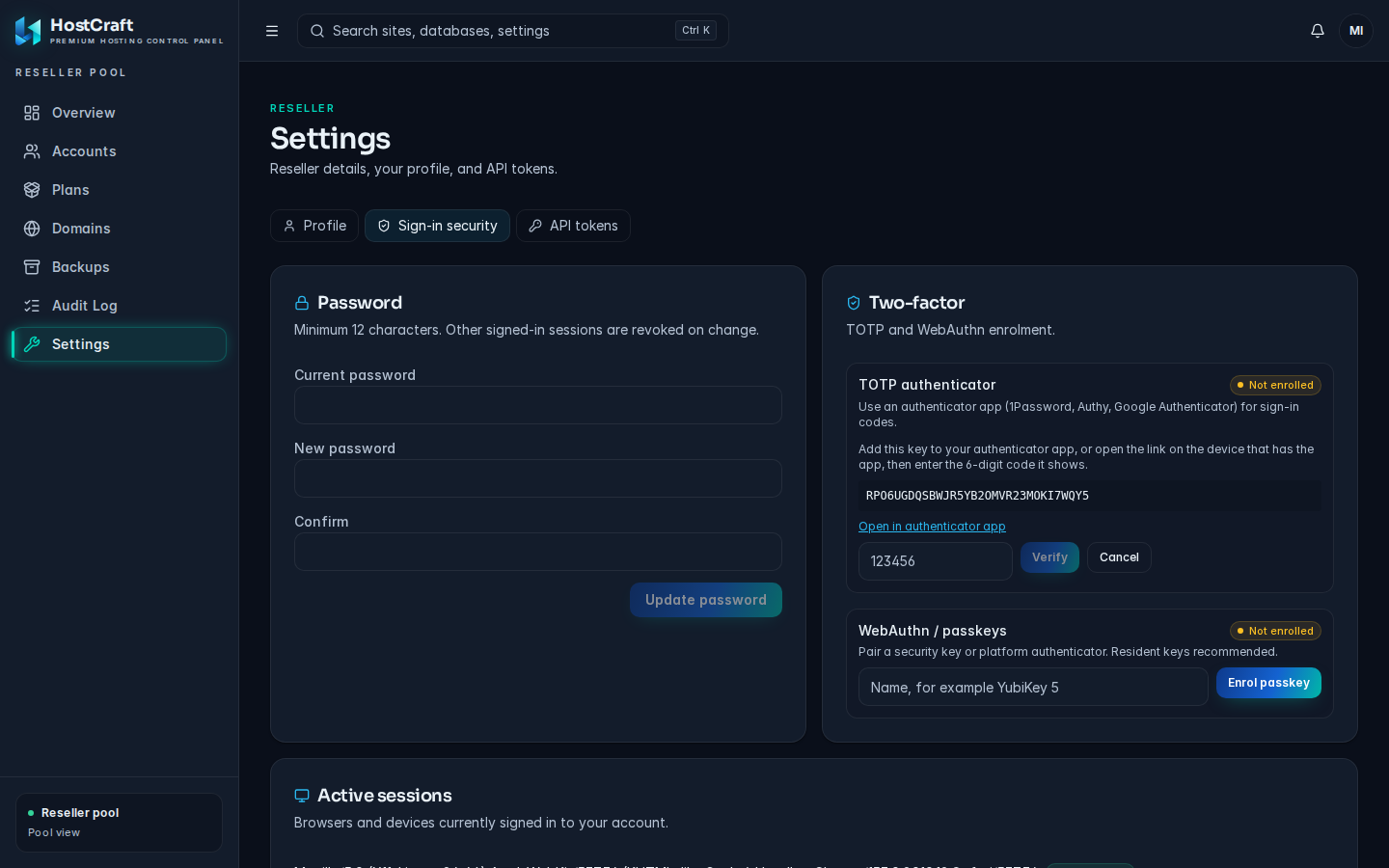Screen dimensions: 1389x868
Task: Open Backups in the sidebar
Action: (120, 267)
